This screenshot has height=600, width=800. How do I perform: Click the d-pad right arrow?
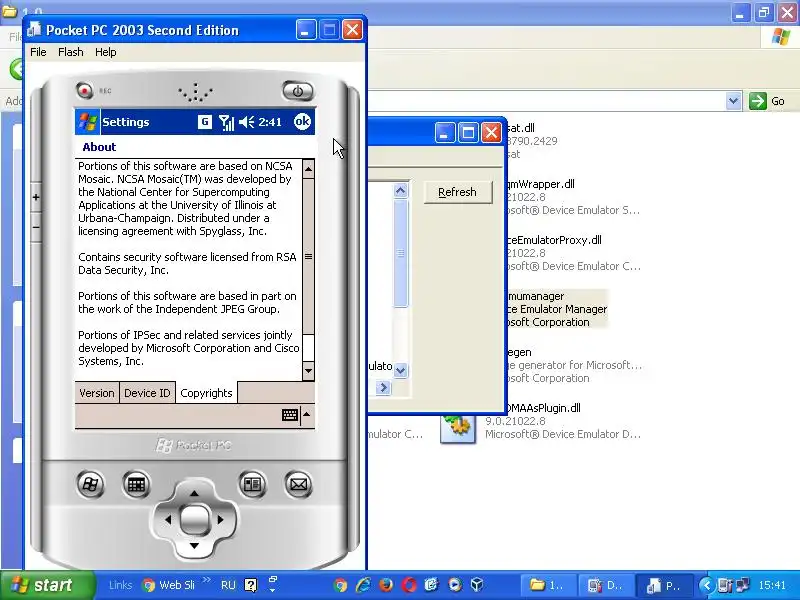tap(220, 520)
